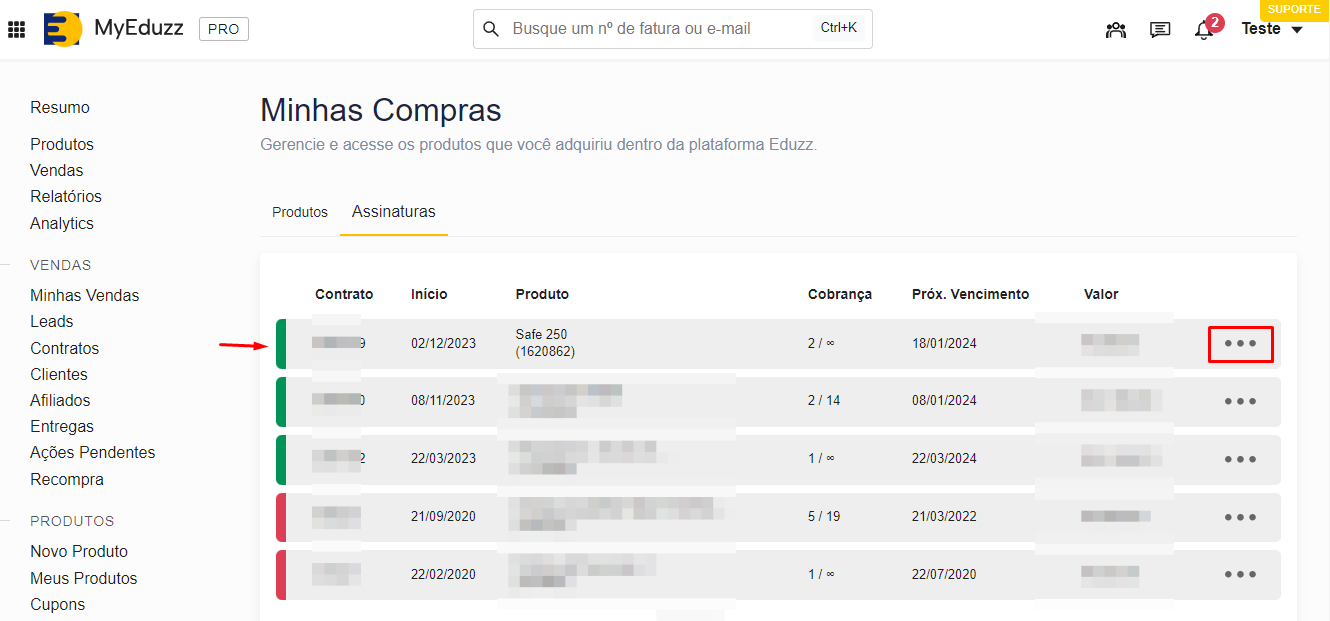Expand the Teste user account dropdown
Viewport: 1330px width, 621px height.
pyautogui.click(x=1272, y=30)
